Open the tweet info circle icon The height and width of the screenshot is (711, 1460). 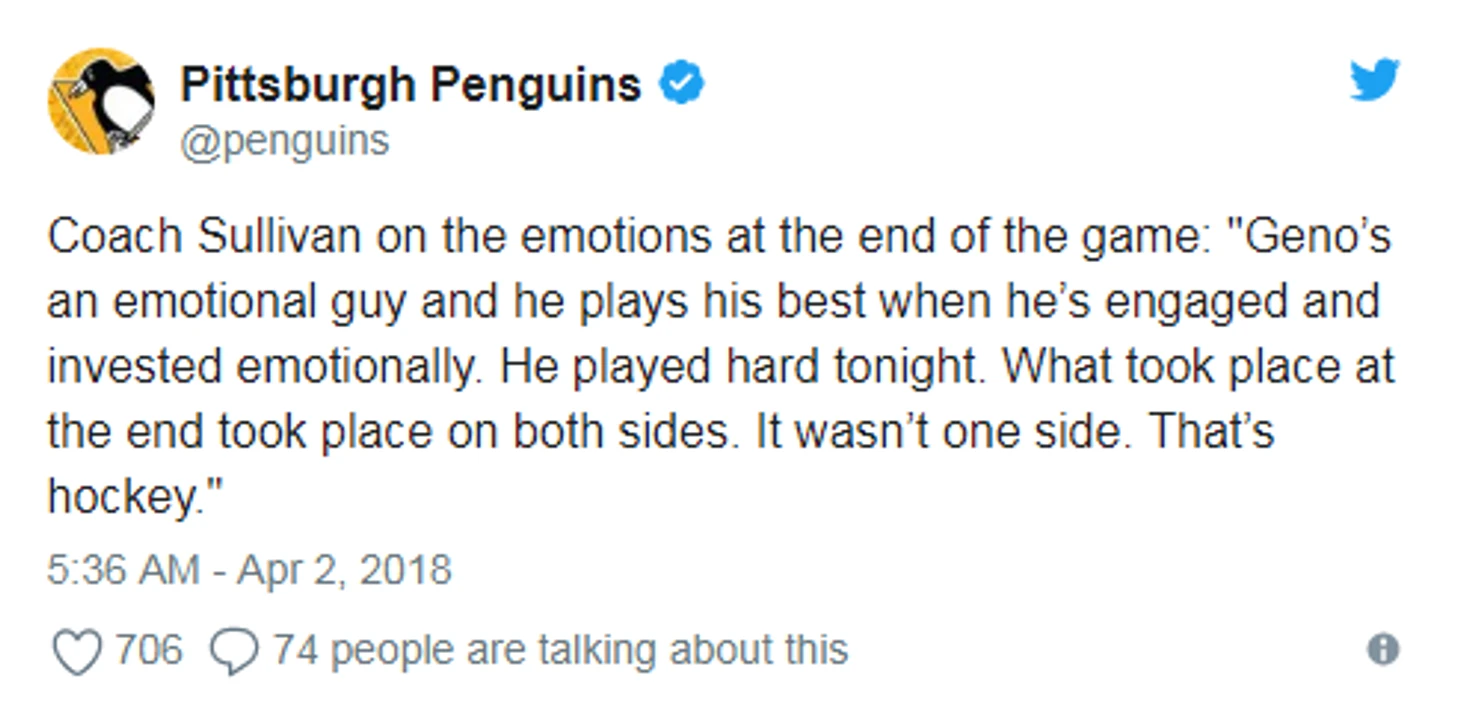click(x=1383, y=650)
